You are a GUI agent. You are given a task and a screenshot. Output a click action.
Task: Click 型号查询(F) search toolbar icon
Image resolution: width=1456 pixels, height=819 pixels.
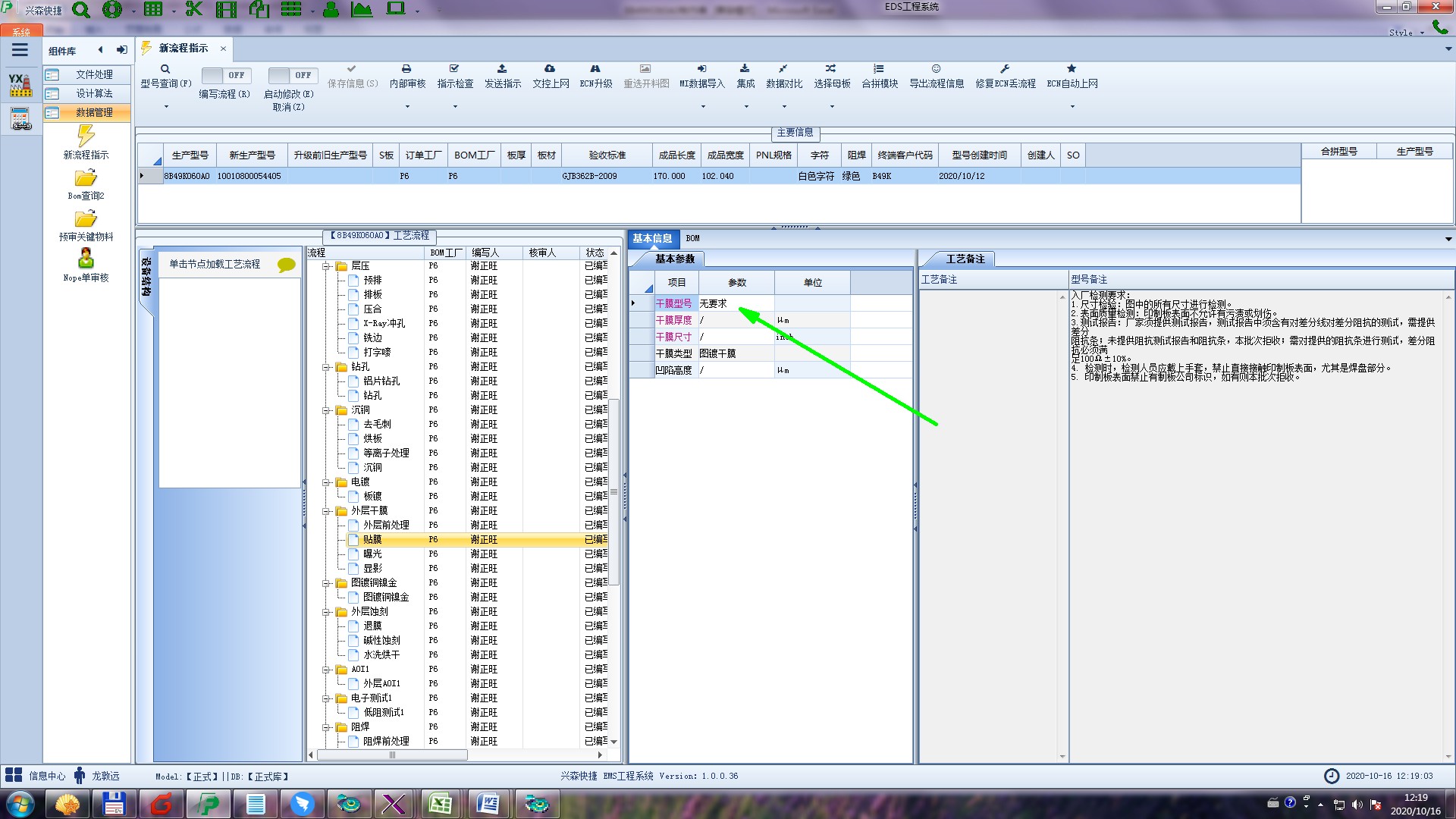point(165,69)
